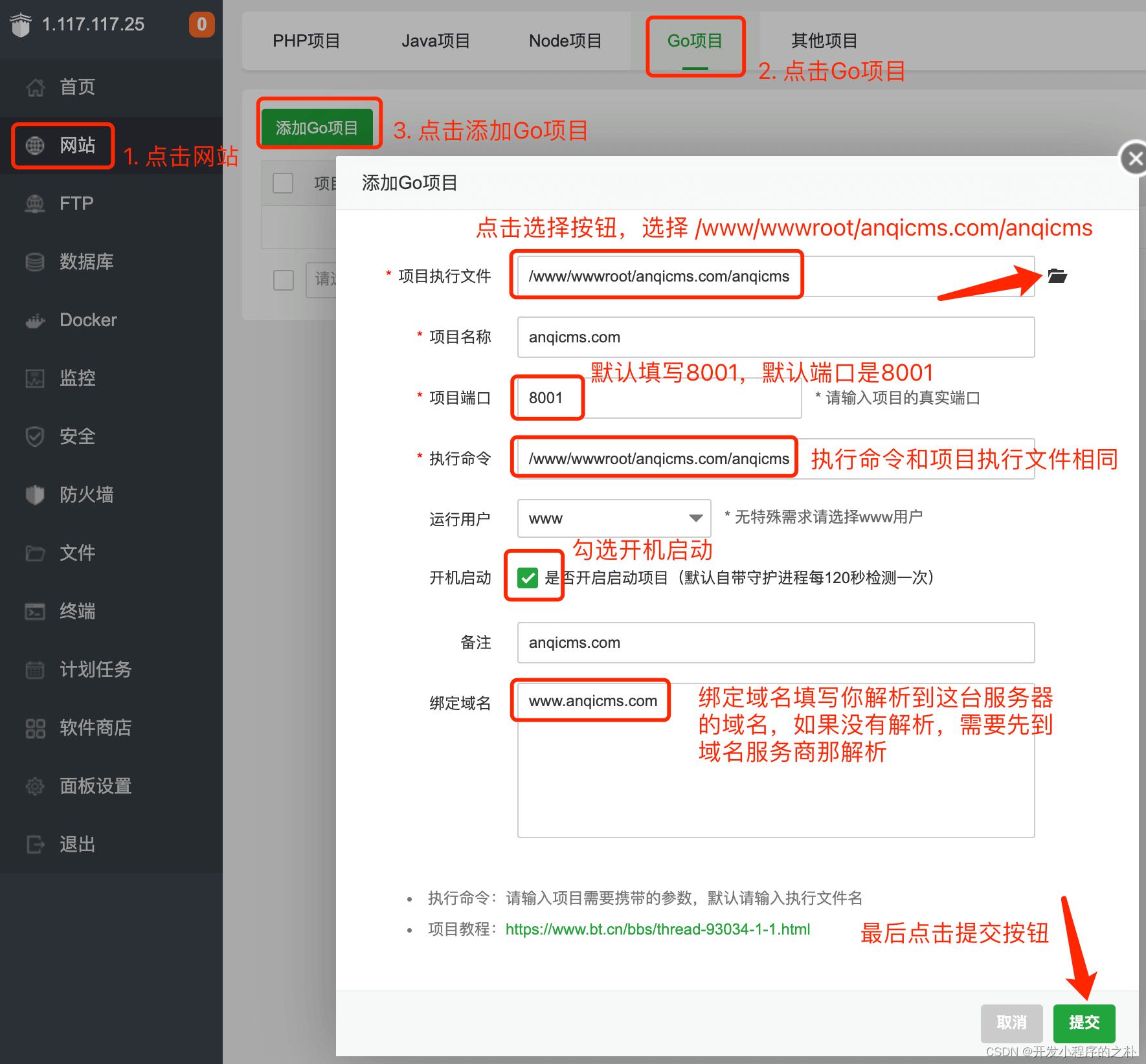
Task: Browse files via the folder icon next to 项目执行文件
Action: coord(1057,276)
